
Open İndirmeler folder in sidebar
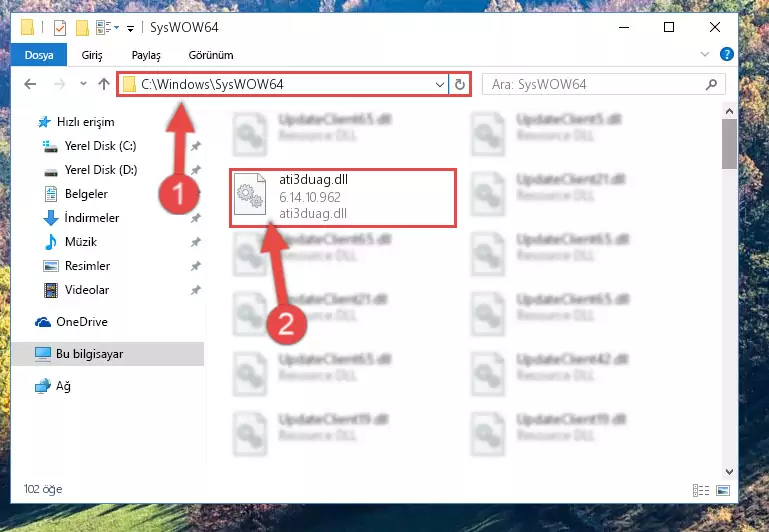[x=92, y=218]
